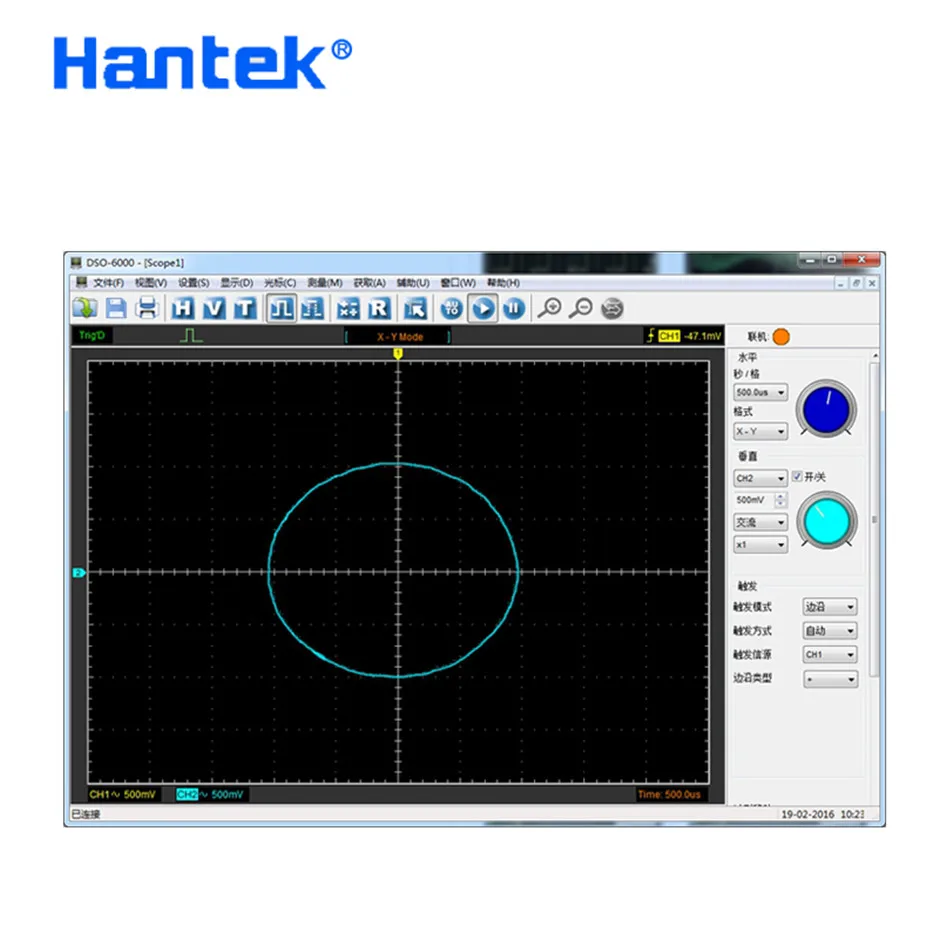Click the math operations toolbar icon
Screen dimensions: 939x939
[x=348, y=308]
